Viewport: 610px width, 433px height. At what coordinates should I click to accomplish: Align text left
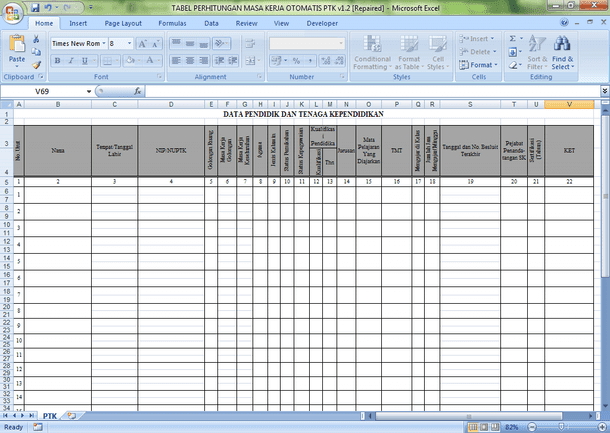click(x=176, y=61)
